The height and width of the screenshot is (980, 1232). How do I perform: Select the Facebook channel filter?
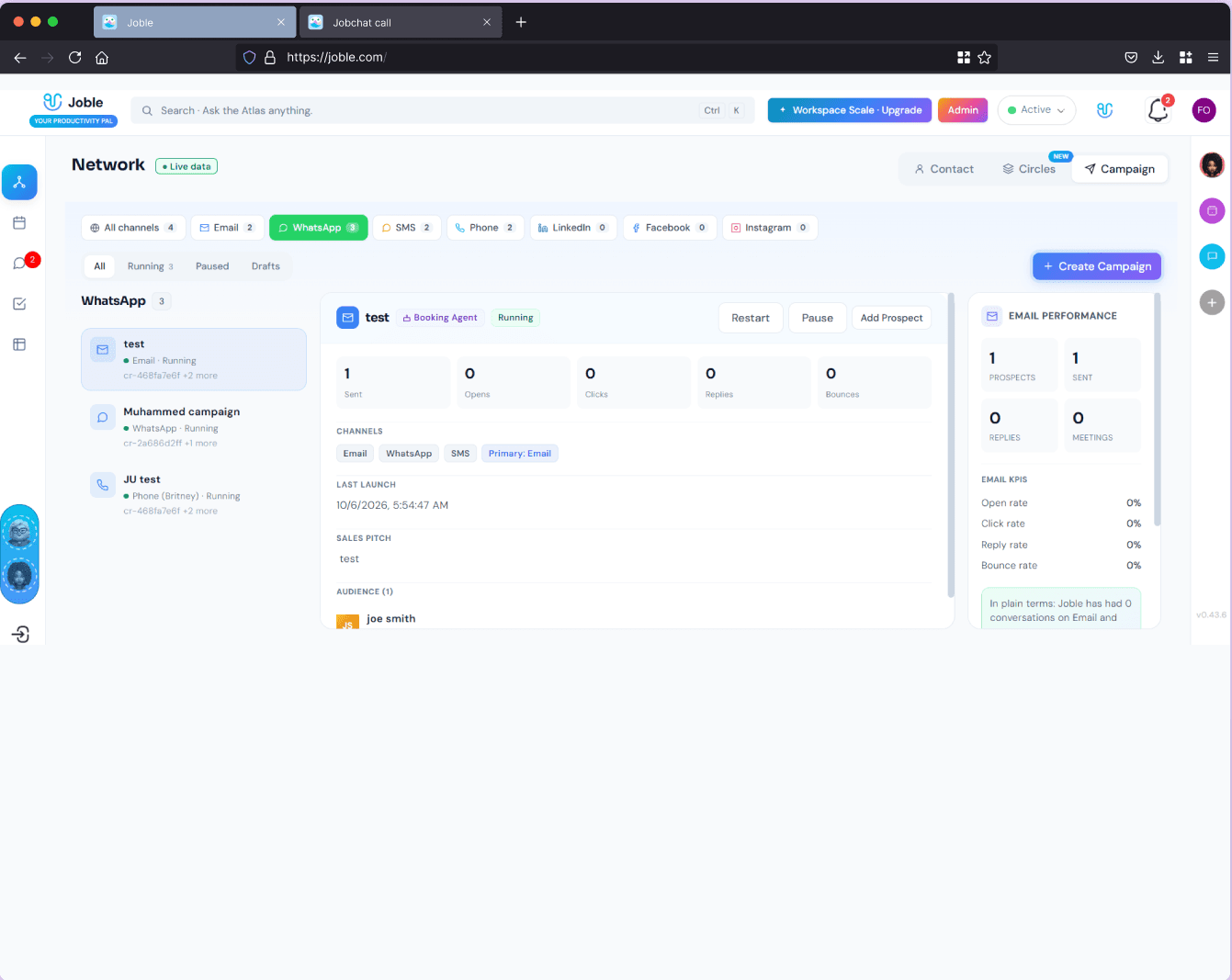pyautogui.click(x=670, y=228)
